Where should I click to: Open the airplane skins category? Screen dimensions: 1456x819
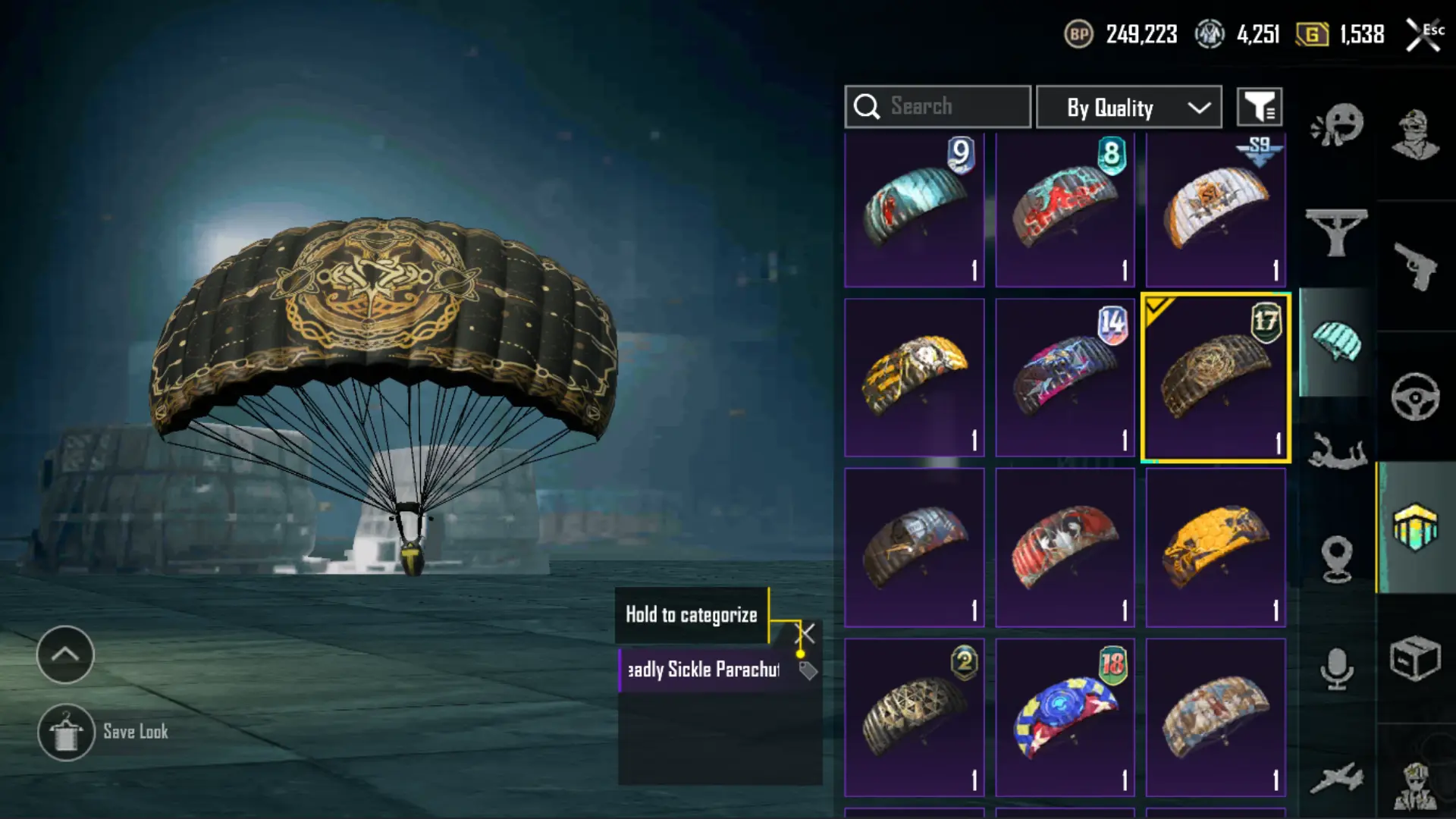pyautogui.click(x=1336, y=779)
